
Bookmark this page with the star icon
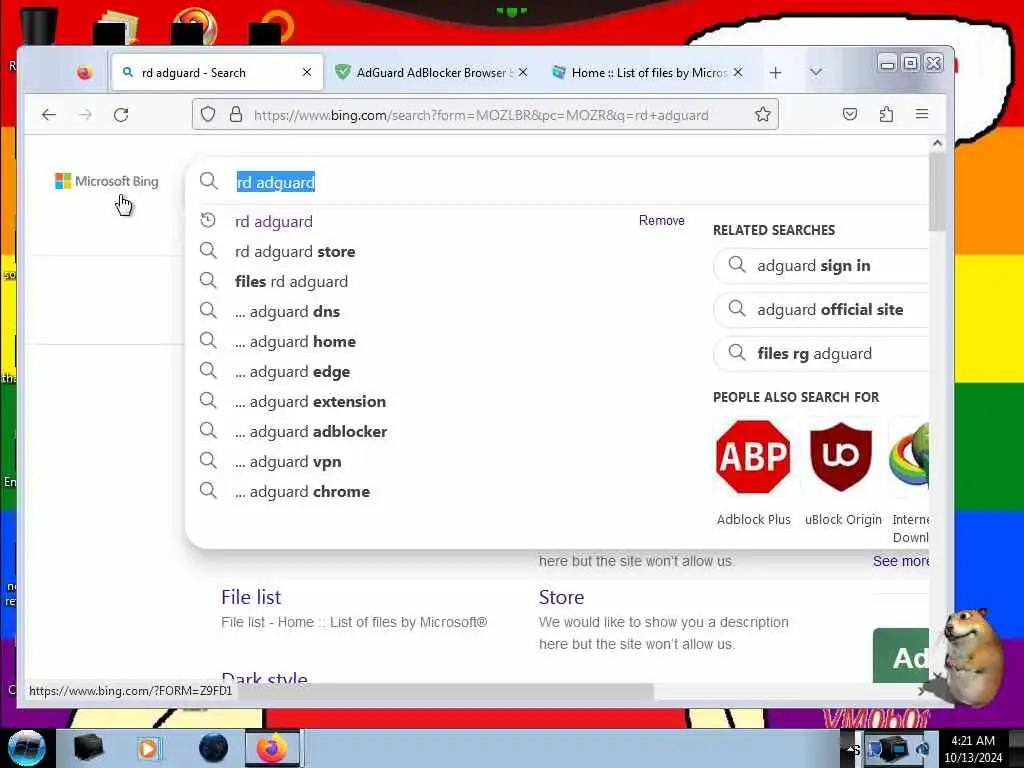point(762,115)
